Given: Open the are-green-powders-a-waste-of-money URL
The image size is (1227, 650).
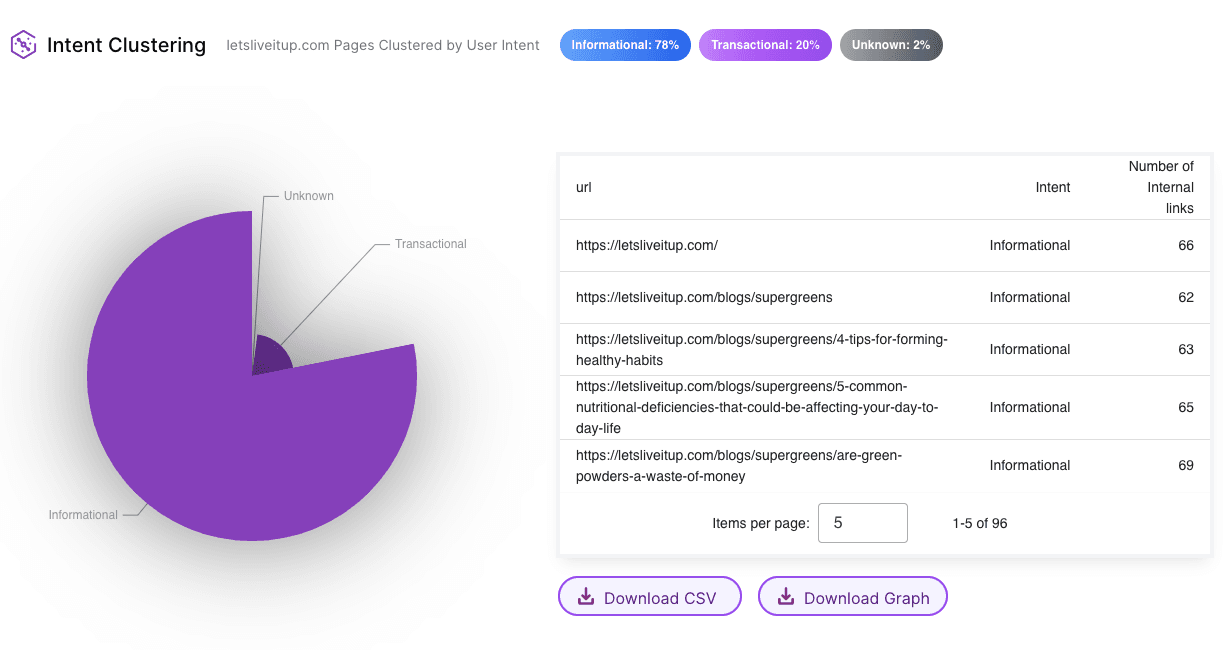Looking at the screenshot, I should click(x=738, y=465).
